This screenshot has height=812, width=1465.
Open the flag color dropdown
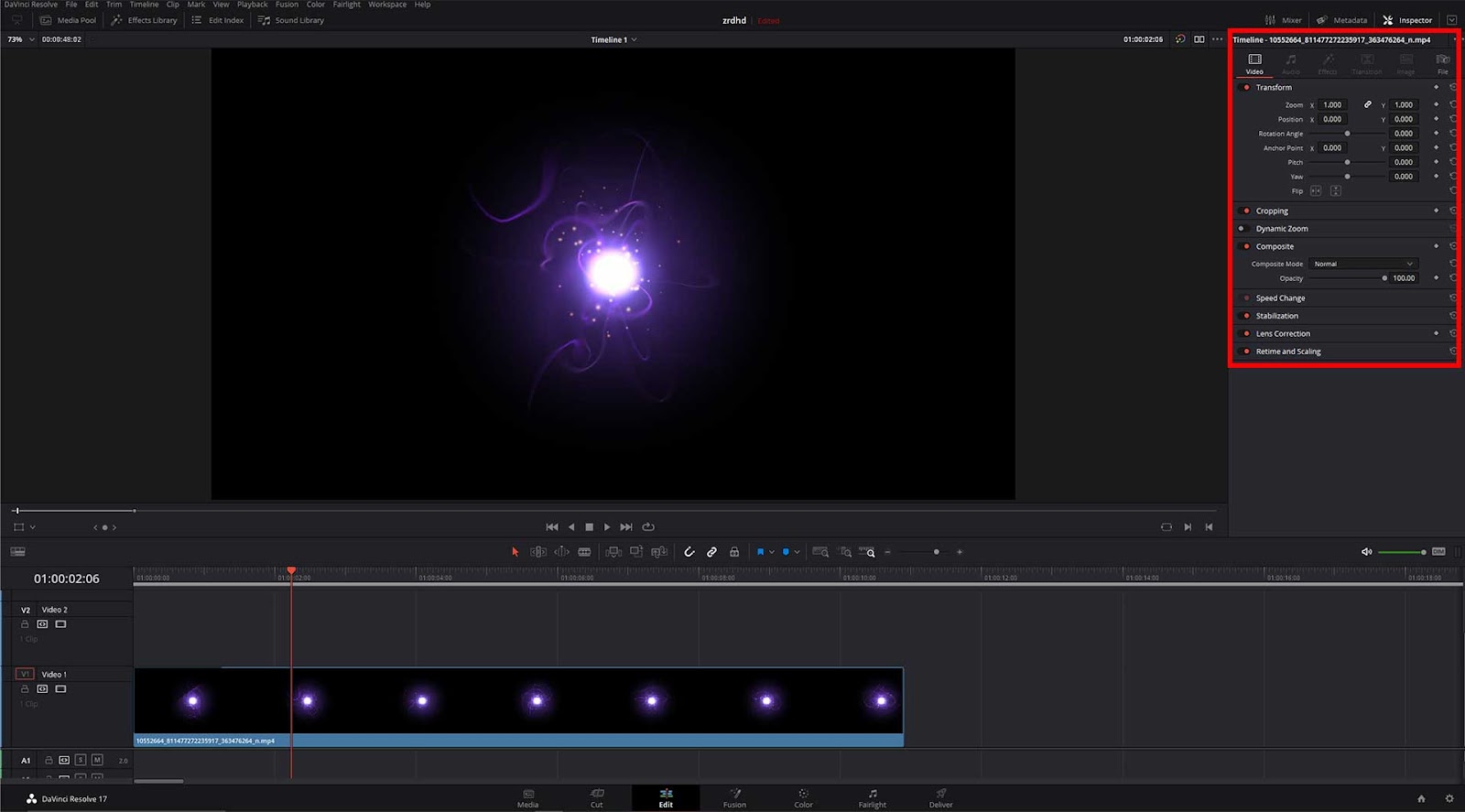(772, 552)
